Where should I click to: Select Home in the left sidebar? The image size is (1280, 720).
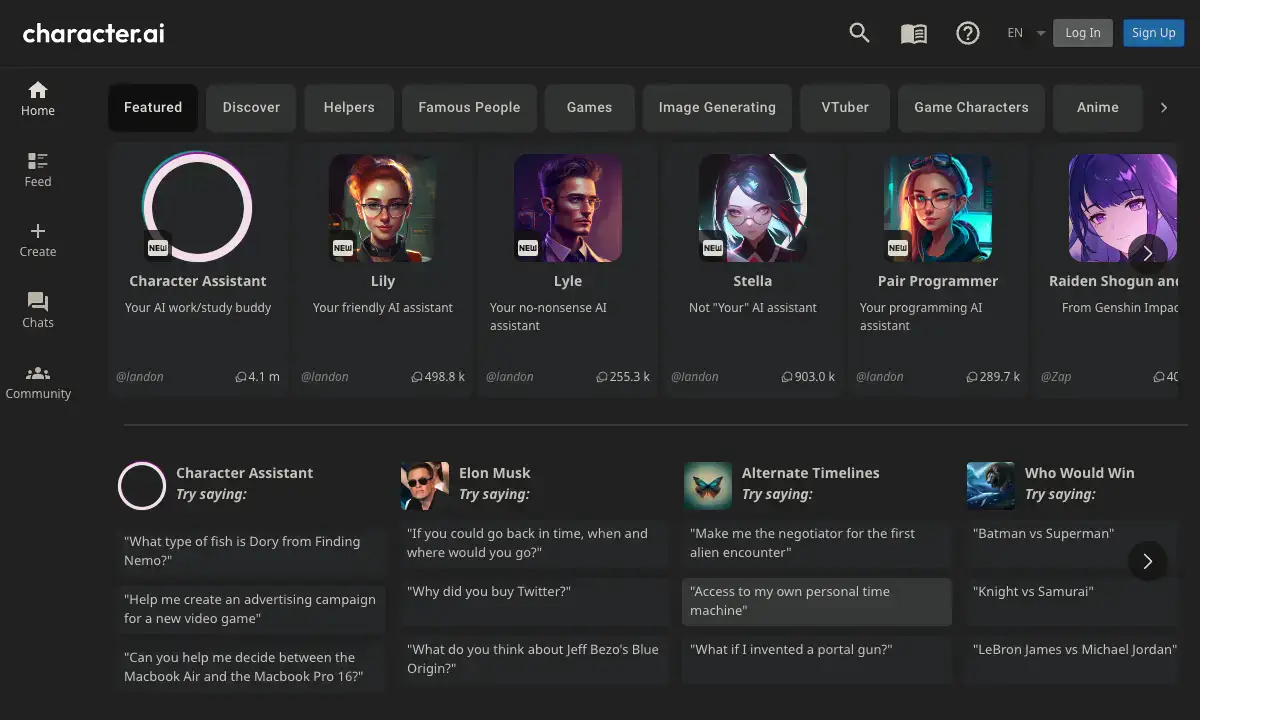[x=37, y=97]
